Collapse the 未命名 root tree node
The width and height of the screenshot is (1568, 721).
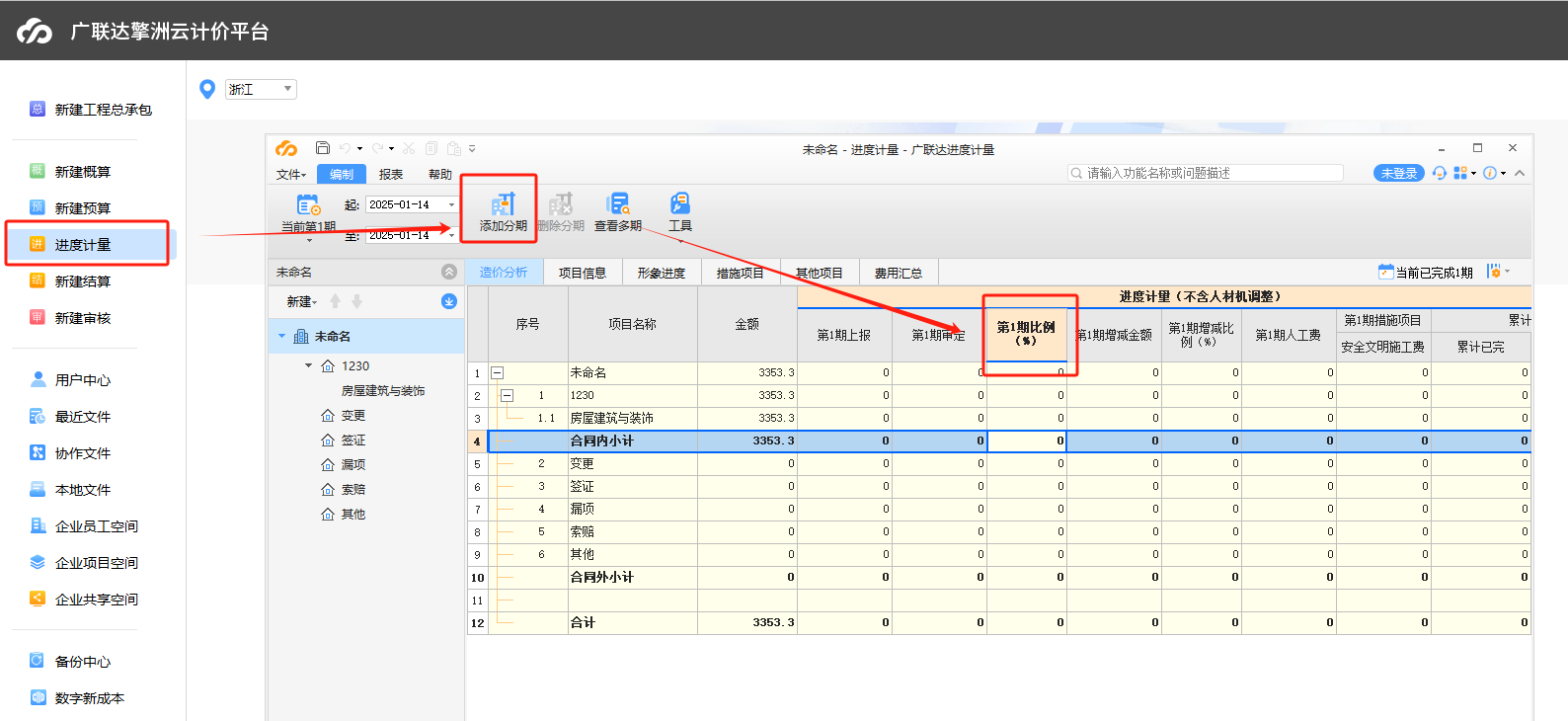point(281,336)
